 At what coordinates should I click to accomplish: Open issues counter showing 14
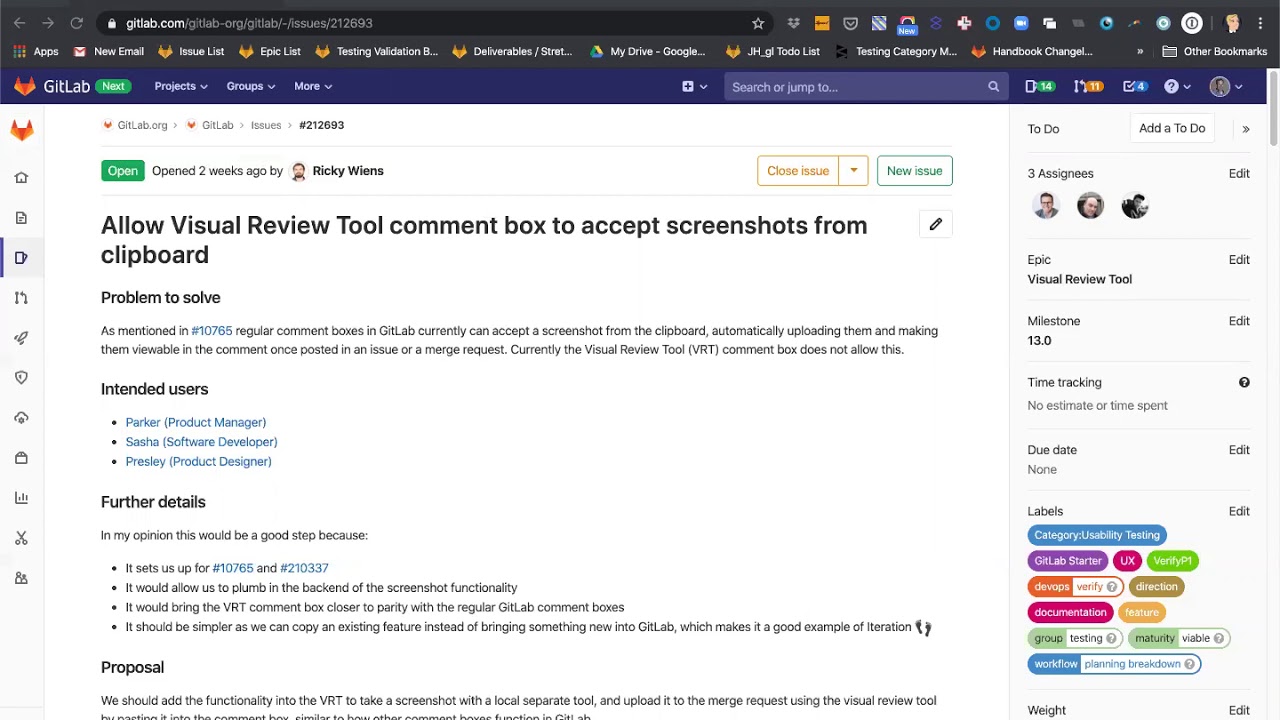coord(1039,87)
